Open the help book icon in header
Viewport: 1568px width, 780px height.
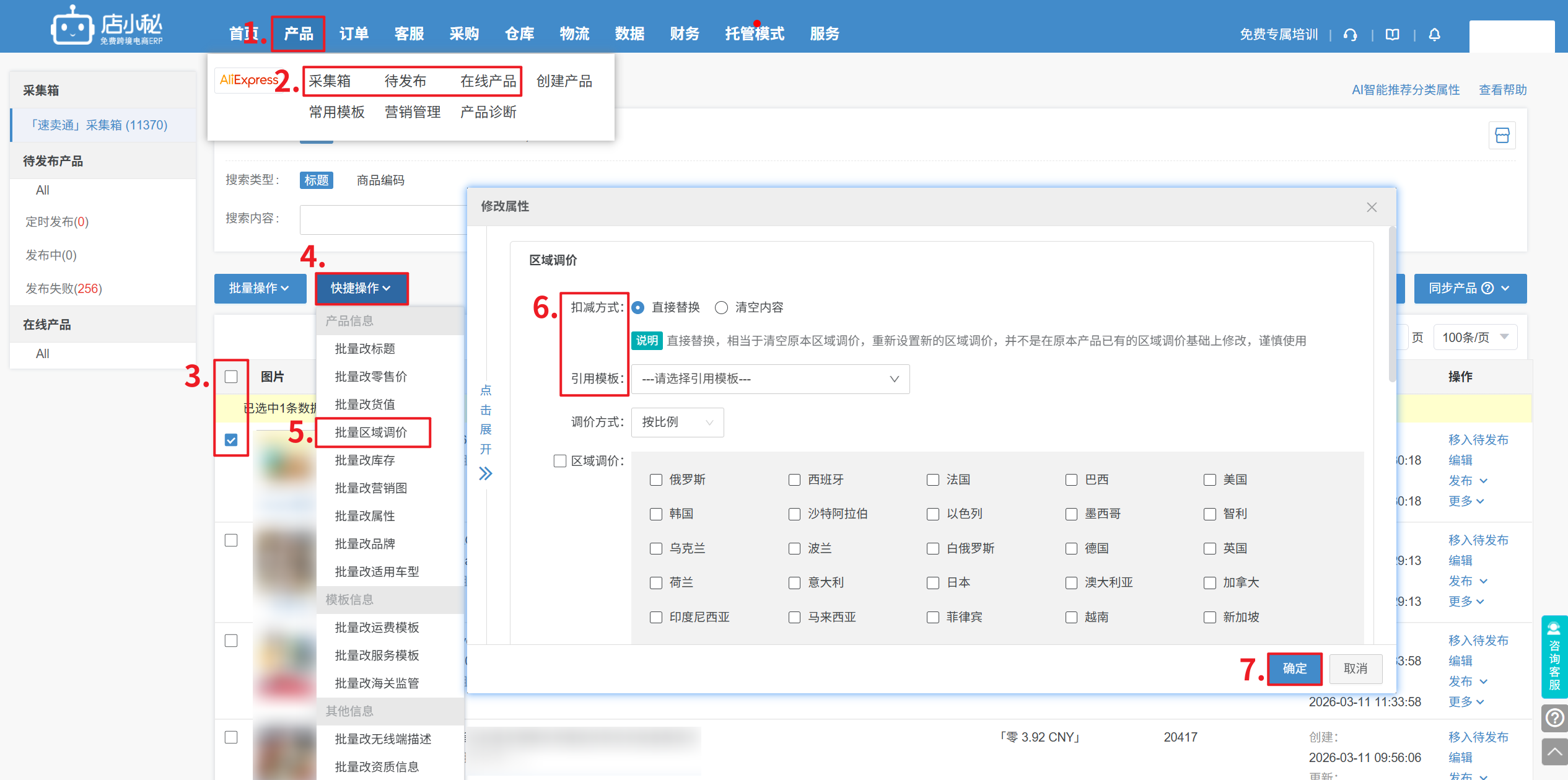pyautogui.click(x=1392, y=35)
